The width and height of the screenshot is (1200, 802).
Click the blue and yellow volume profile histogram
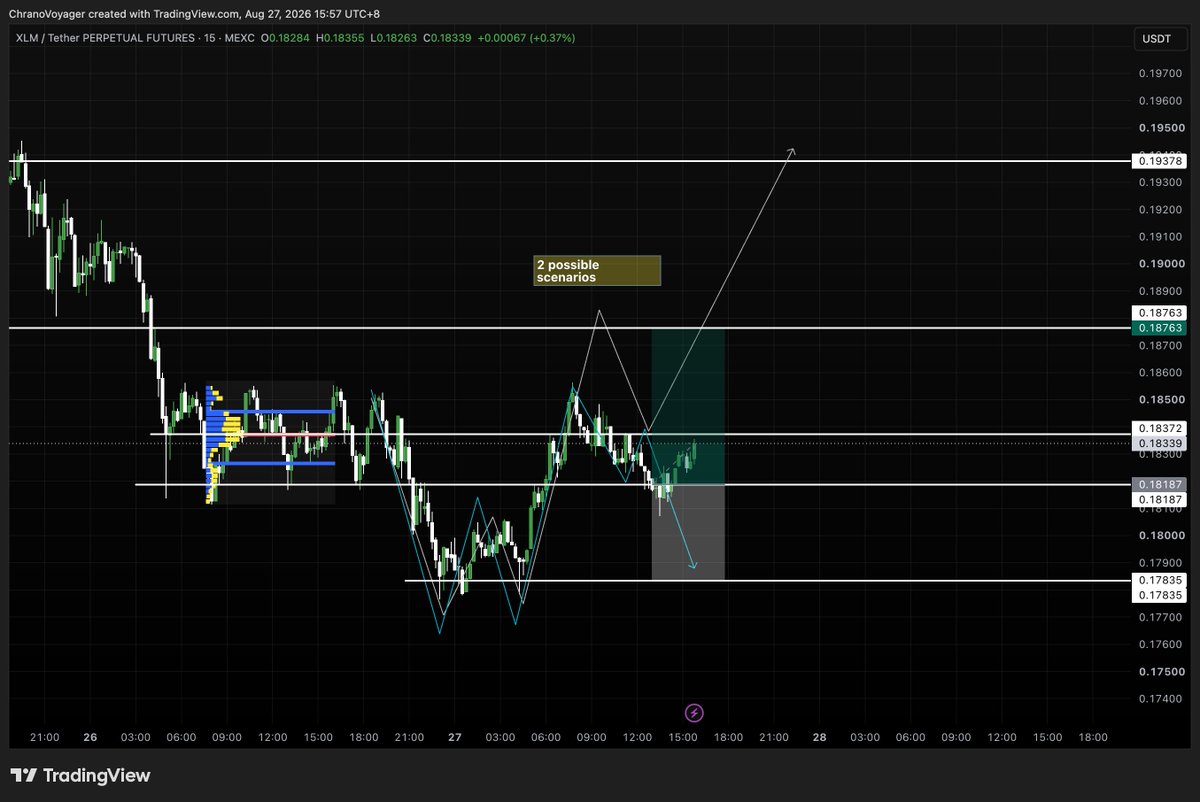tap(225, 444)
